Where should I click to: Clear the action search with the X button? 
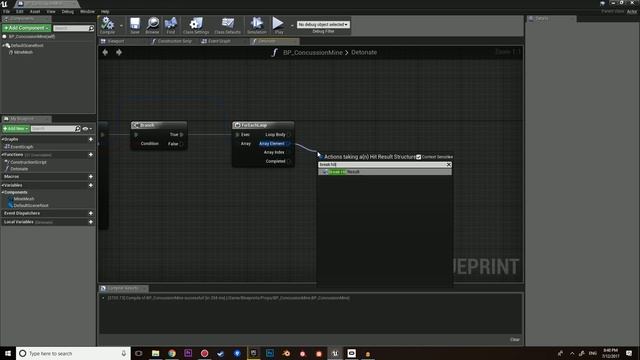click(449, 164)
